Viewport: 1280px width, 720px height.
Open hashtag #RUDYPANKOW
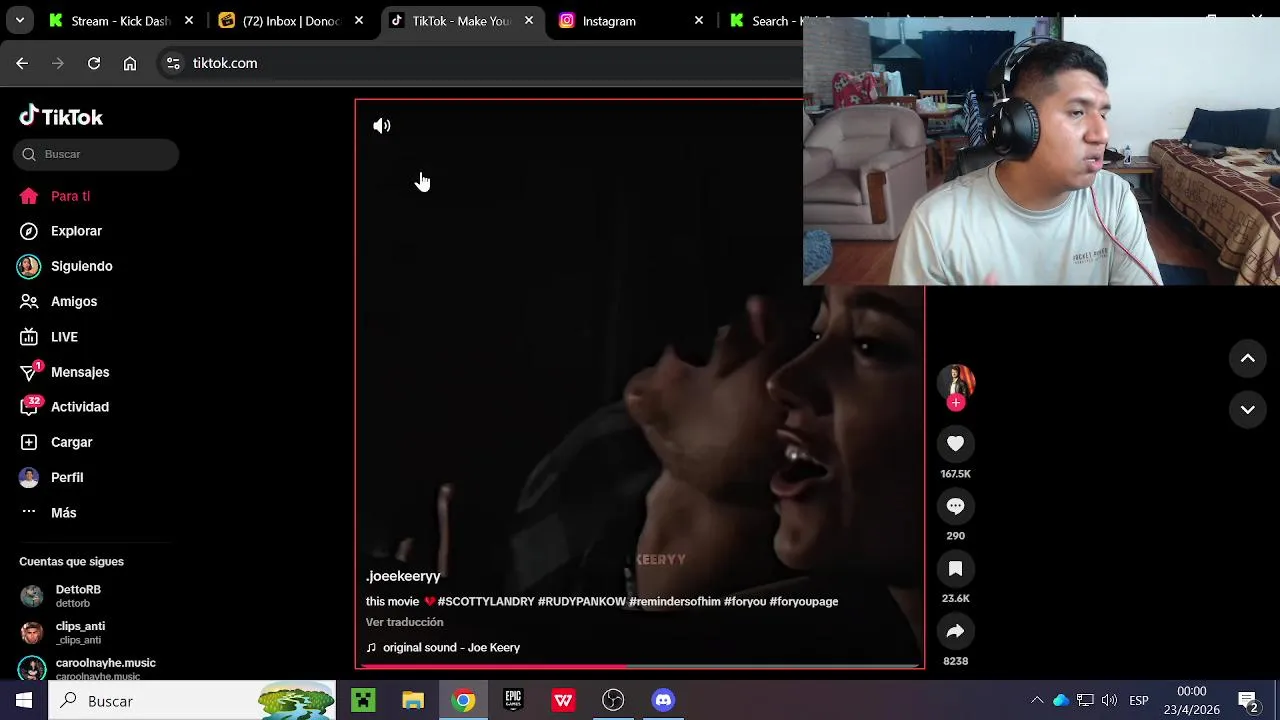[582, 602]
